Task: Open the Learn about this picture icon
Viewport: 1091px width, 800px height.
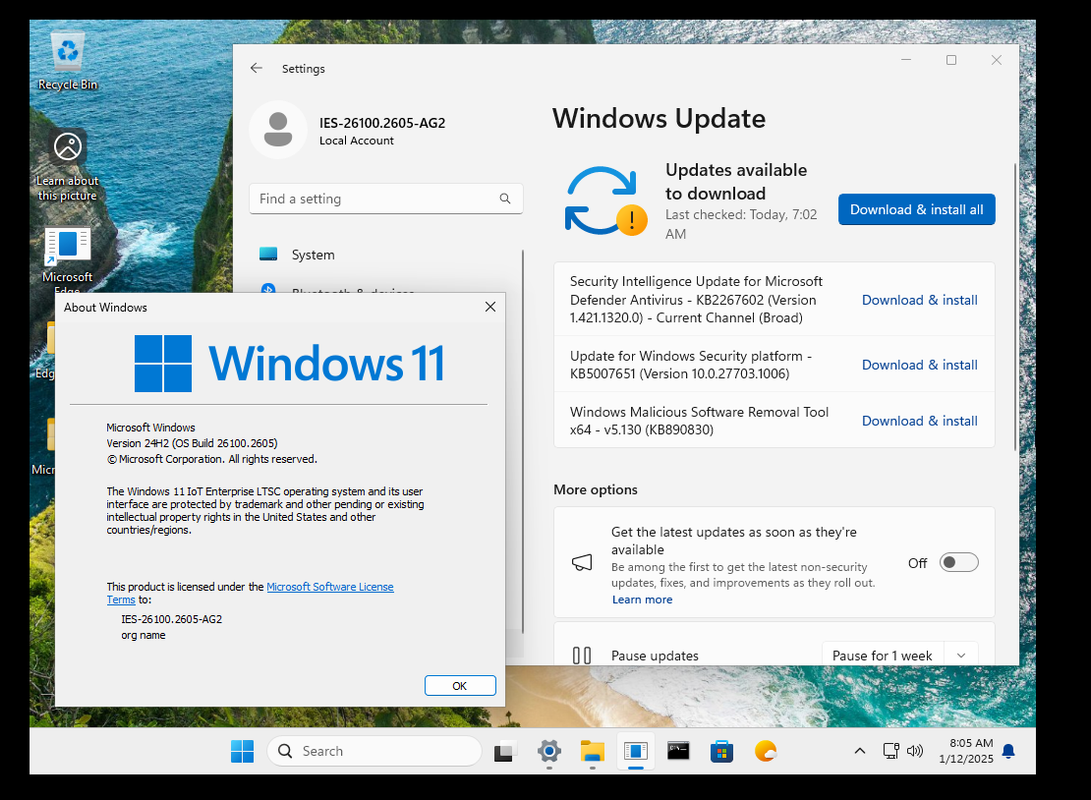Action: 67,166
